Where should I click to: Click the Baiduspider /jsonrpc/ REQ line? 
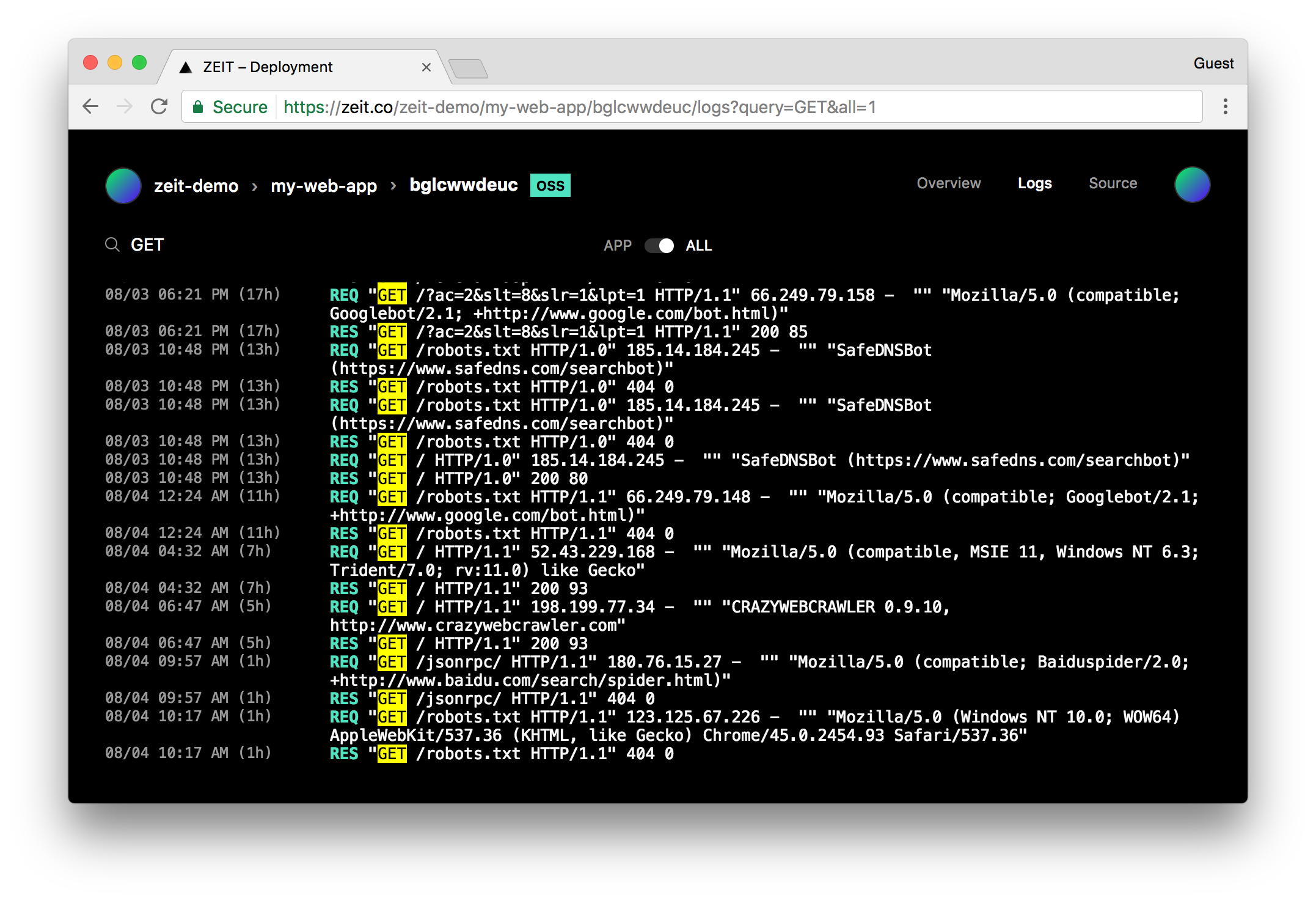[x=759, y=662]
